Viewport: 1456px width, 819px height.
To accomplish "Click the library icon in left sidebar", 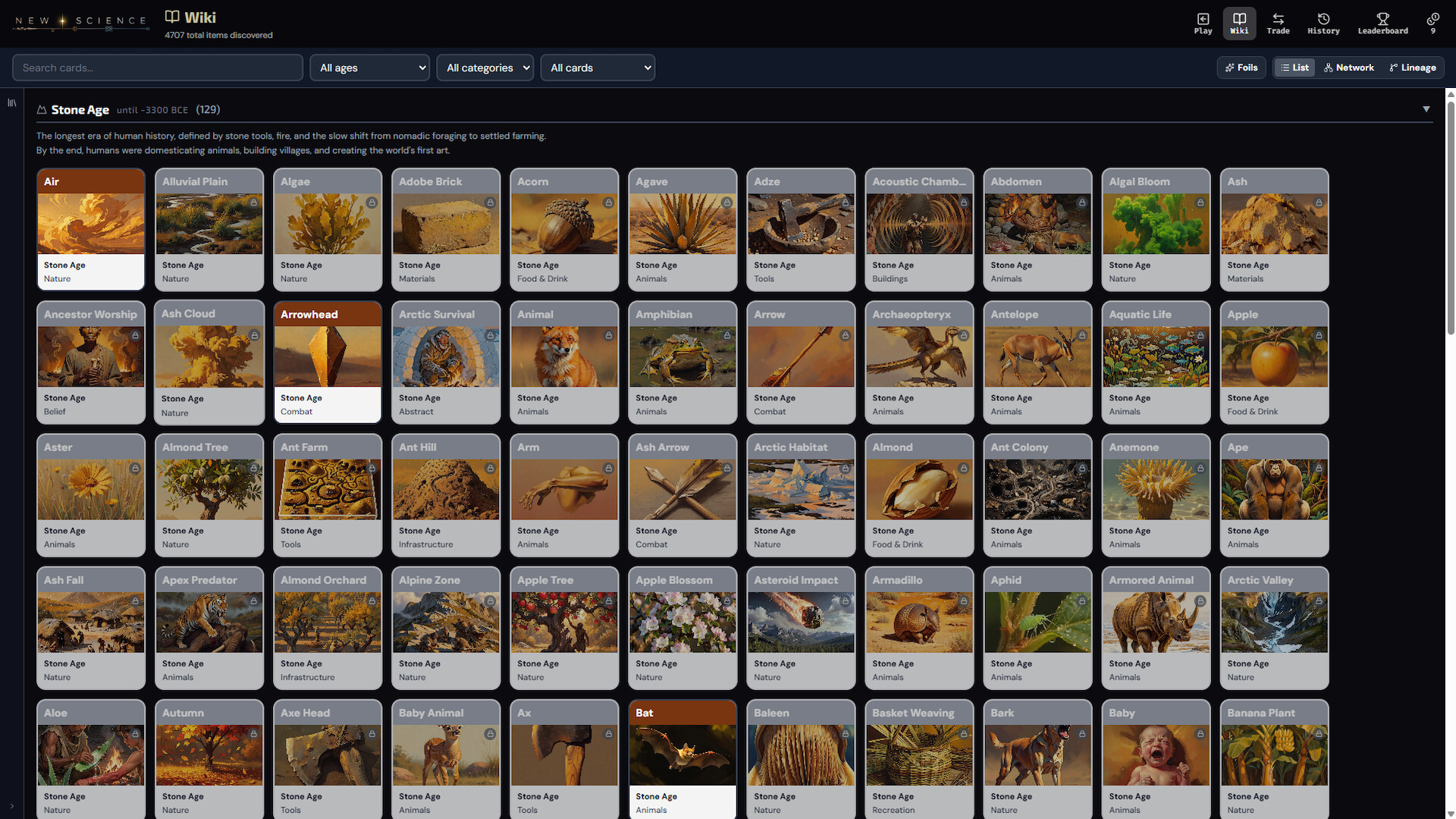I will [11, 102].
